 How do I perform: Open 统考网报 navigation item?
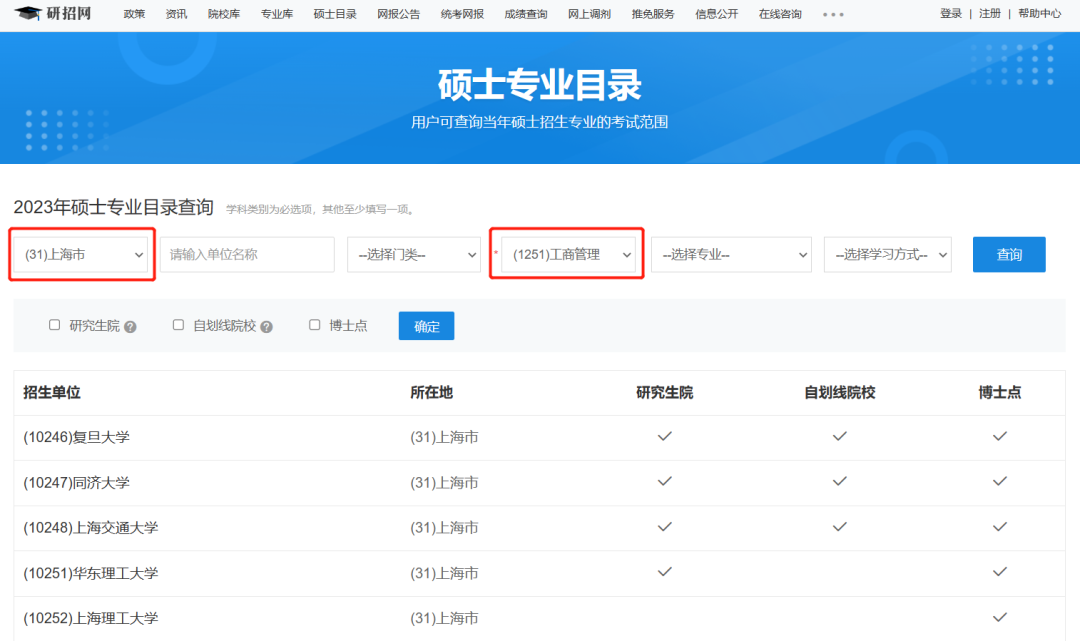point(462,14)
